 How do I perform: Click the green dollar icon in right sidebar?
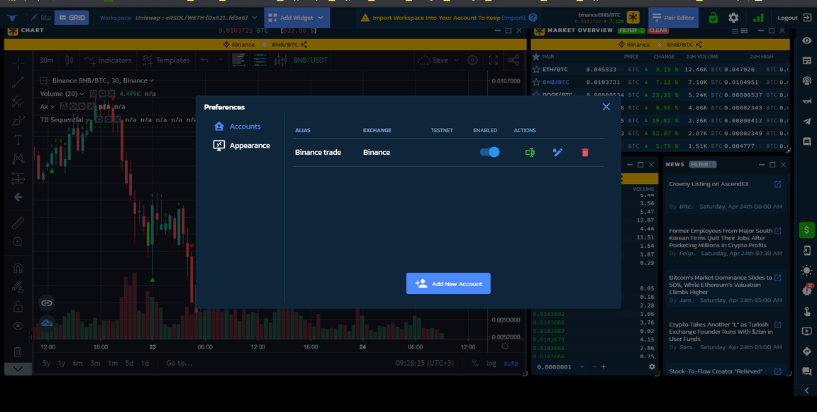(807, 230)
